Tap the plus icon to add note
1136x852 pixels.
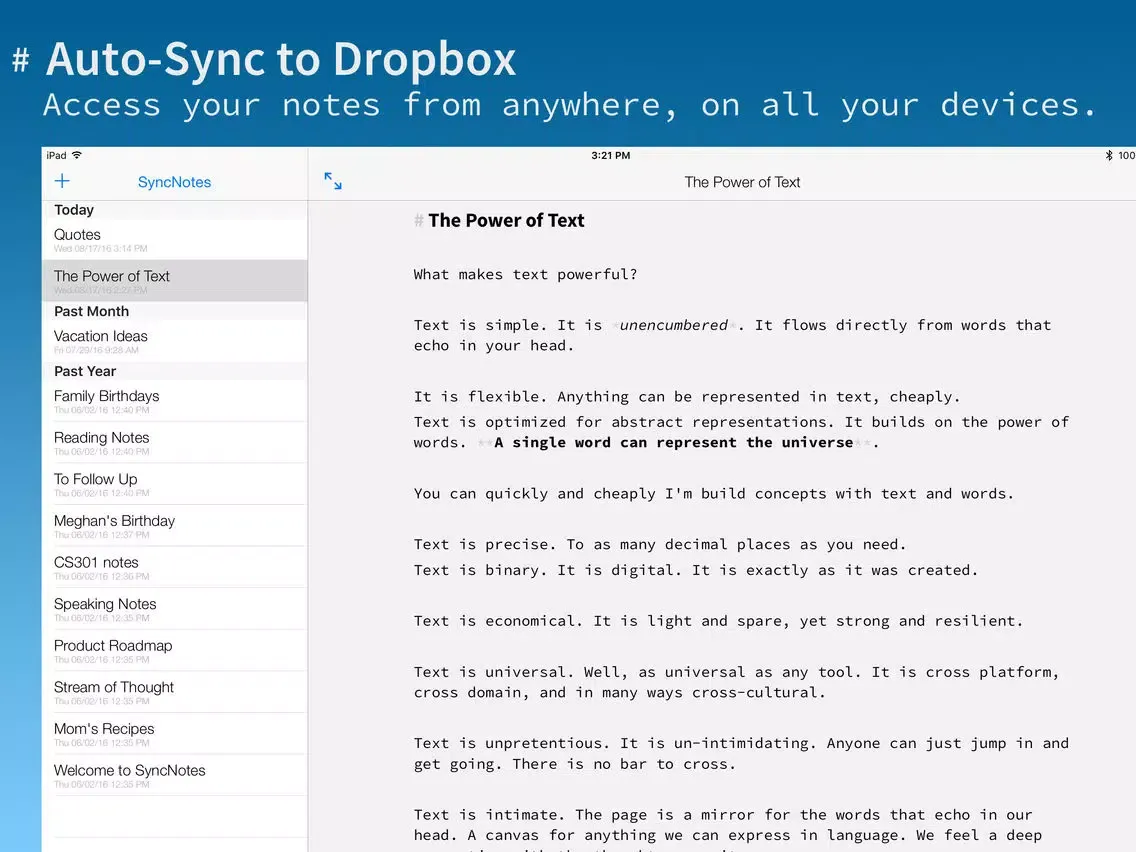[x=62, y=181]
